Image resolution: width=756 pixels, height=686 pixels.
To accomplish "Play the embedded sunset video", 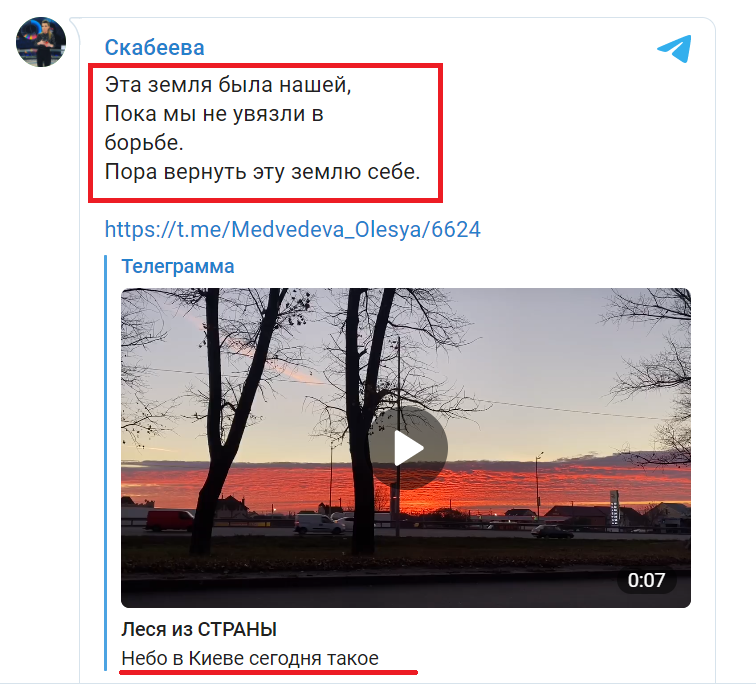I will pyautogui.click(x=408, y=448).
